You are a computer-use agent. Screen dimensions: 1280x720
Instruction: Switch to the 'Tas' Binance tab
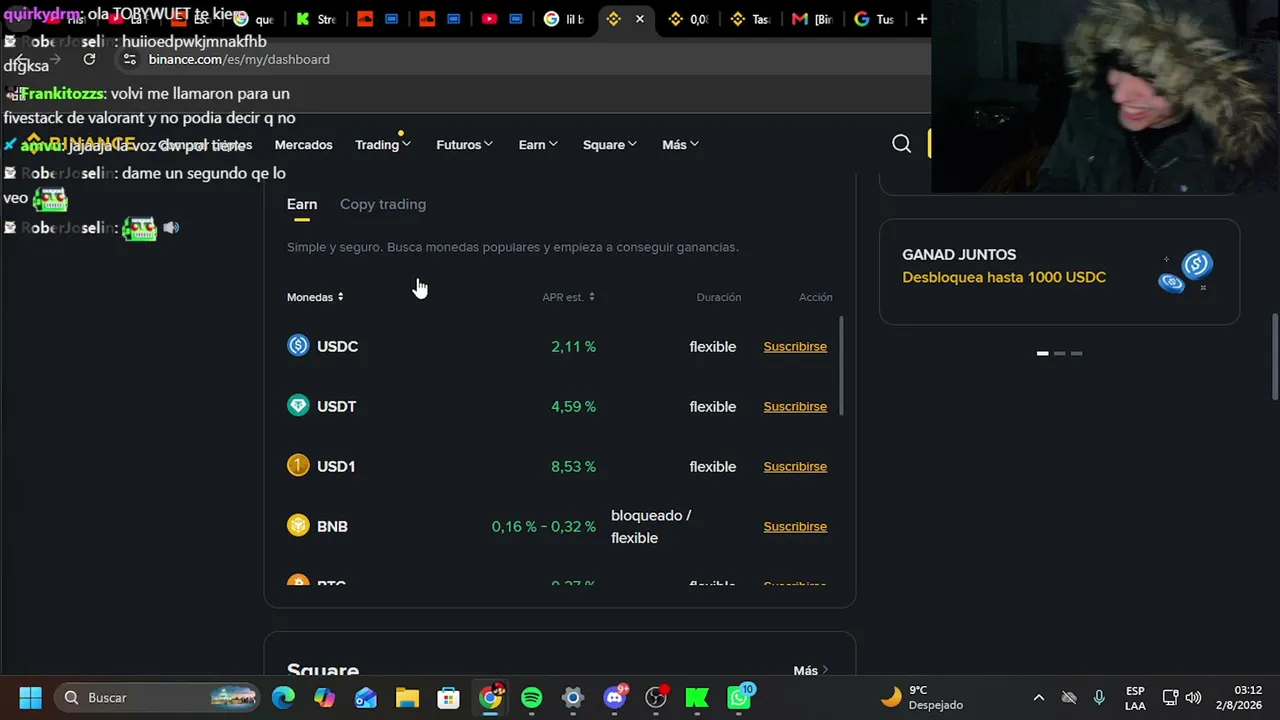[x=750, y=19]
